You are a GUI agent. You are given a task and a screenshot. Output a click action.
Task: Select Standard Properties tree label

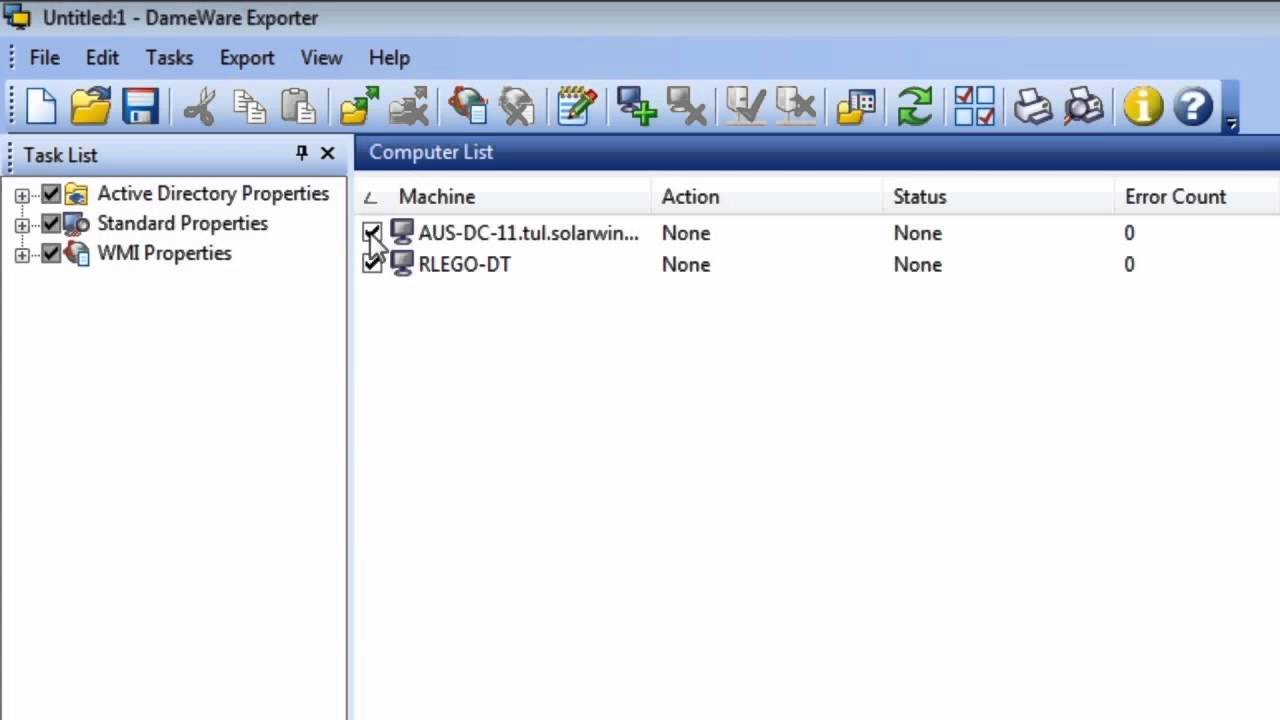[x=182, y=223]
